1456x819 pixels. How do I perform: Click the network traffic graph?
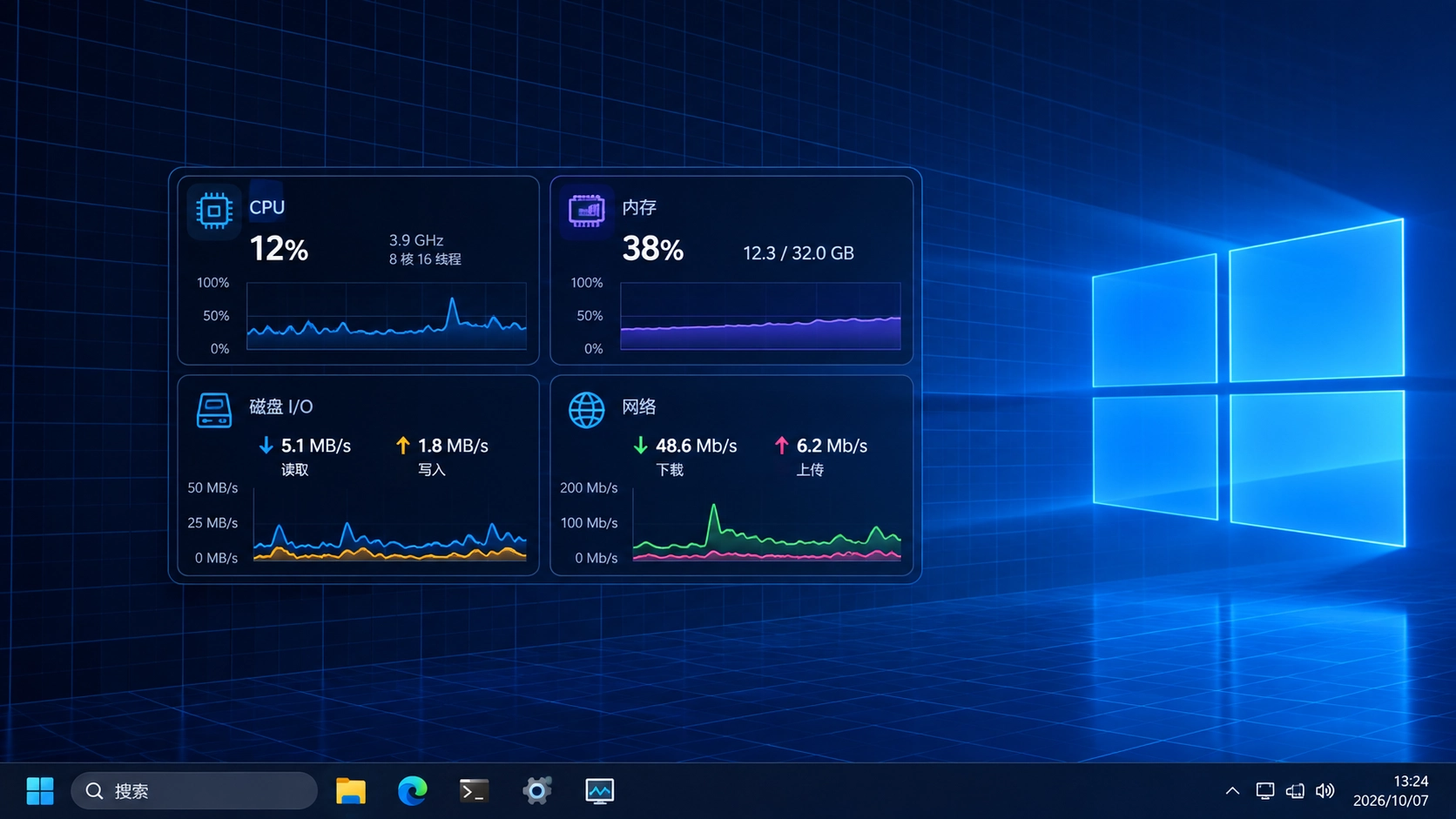(767, 524)
